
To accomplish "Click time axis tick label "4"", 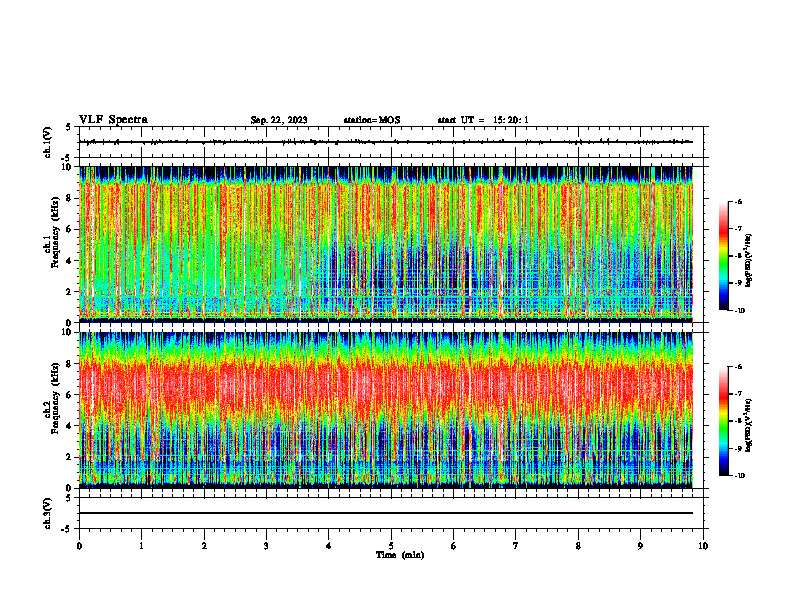I will (x=329, y=546).
